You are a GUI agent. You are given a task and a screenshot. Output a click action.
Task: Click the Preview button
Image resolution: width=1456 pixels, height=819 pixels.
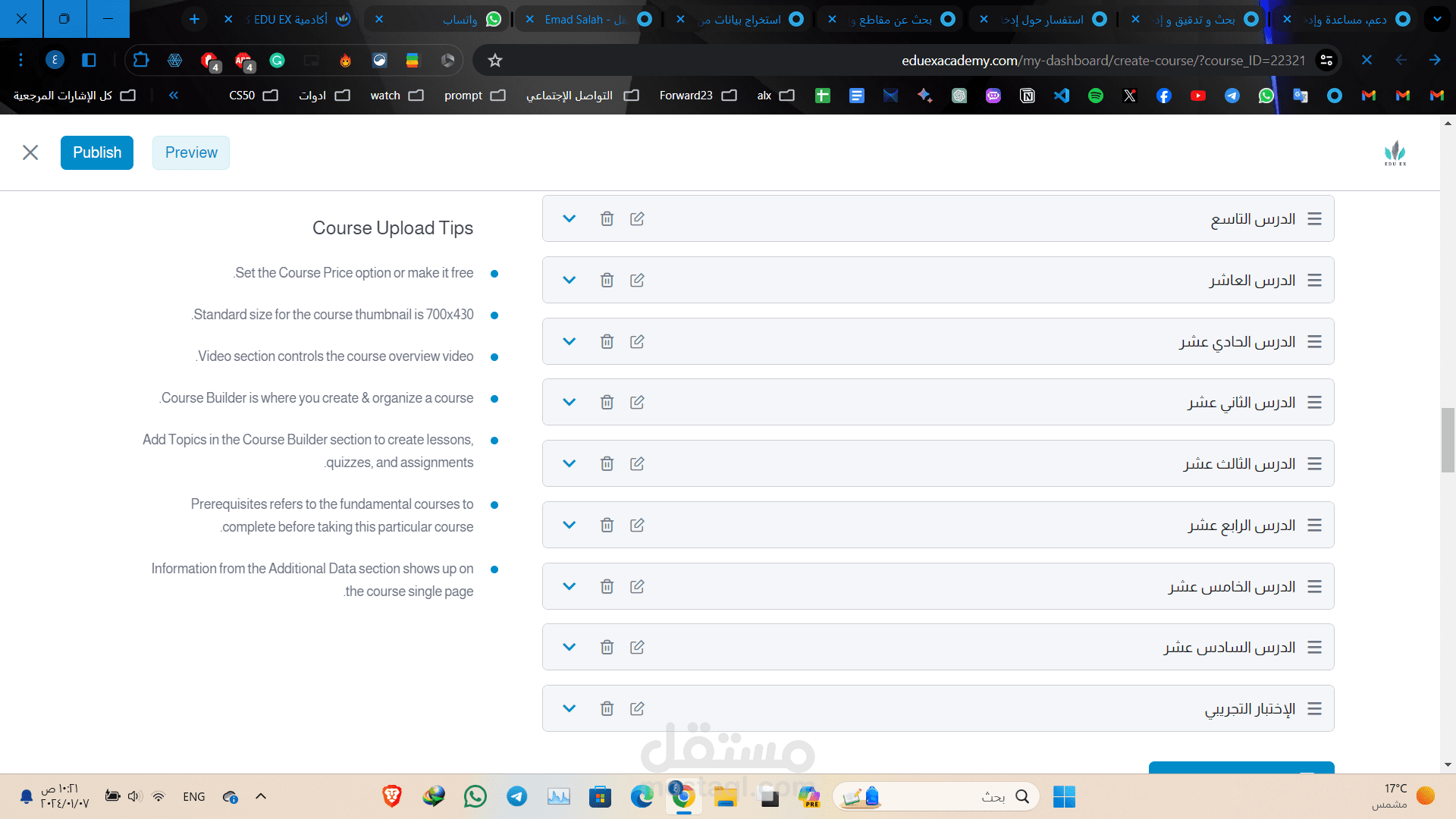[x=191, y=152]
